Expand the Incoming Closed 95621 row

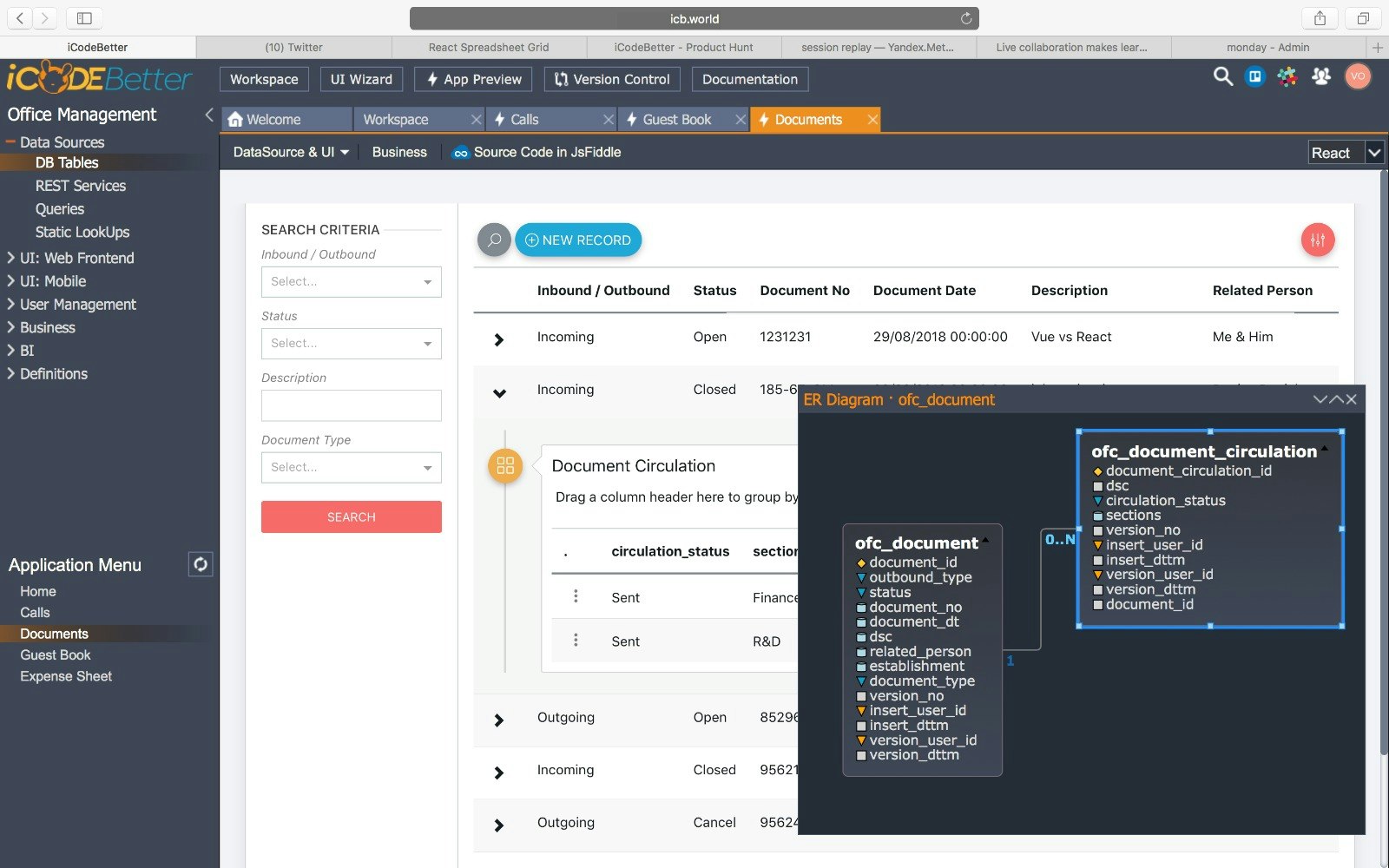point(498,772)
